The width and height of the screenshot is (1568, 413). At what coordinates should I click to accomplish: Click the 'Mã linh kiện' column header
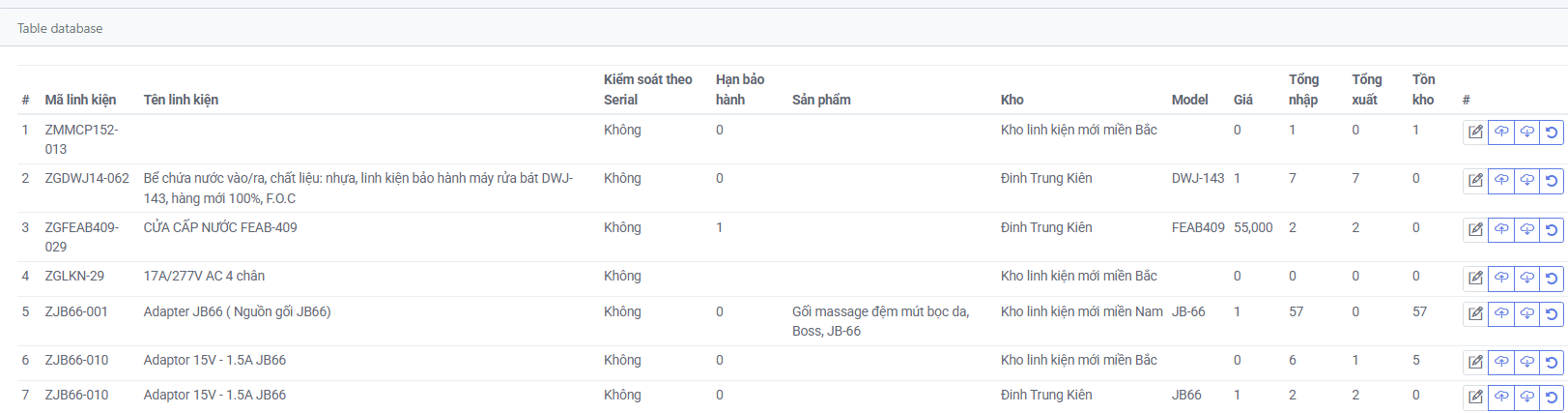click(80, 100)
